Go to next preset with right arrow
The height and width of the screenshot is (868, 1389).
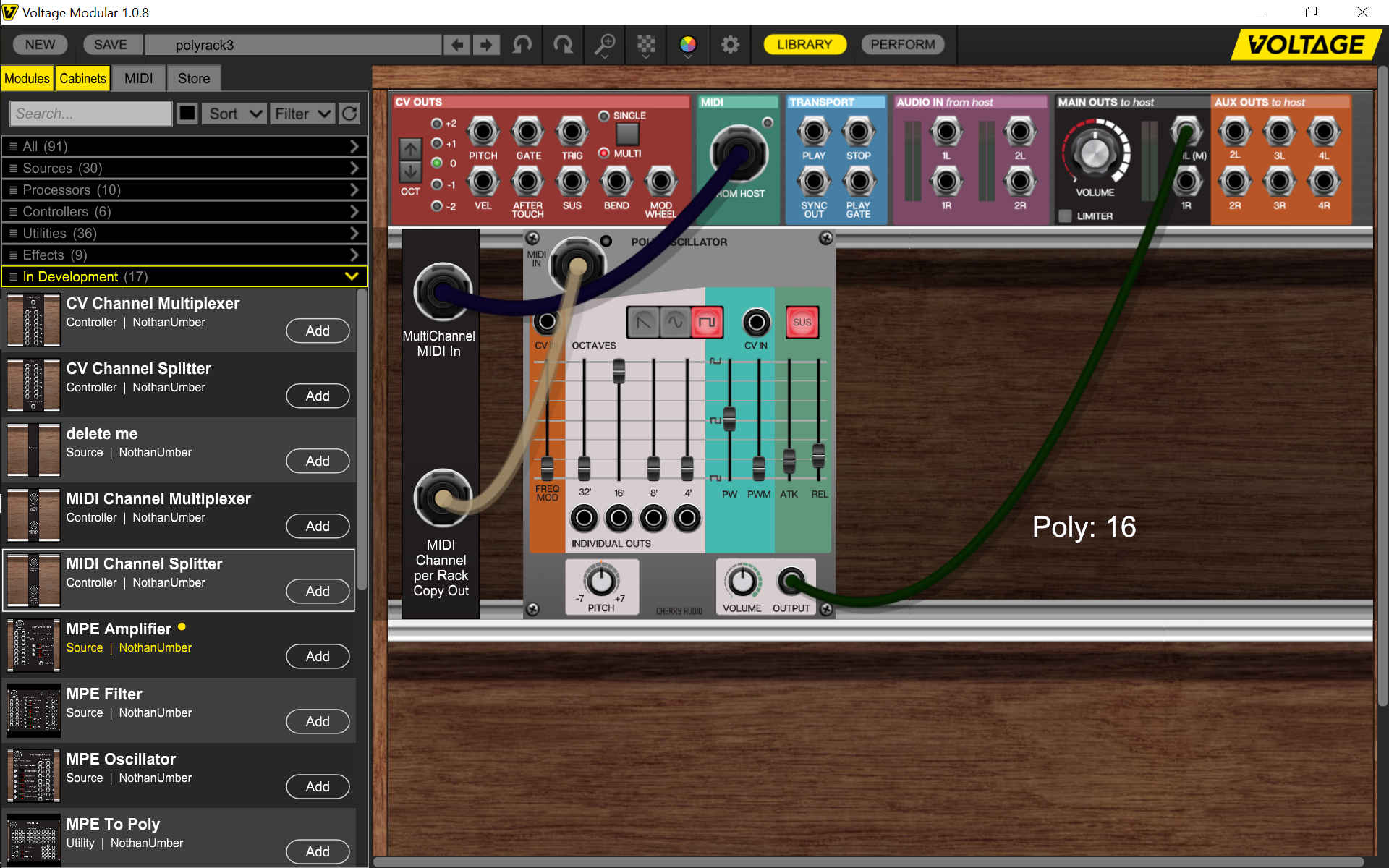(486, 45)
